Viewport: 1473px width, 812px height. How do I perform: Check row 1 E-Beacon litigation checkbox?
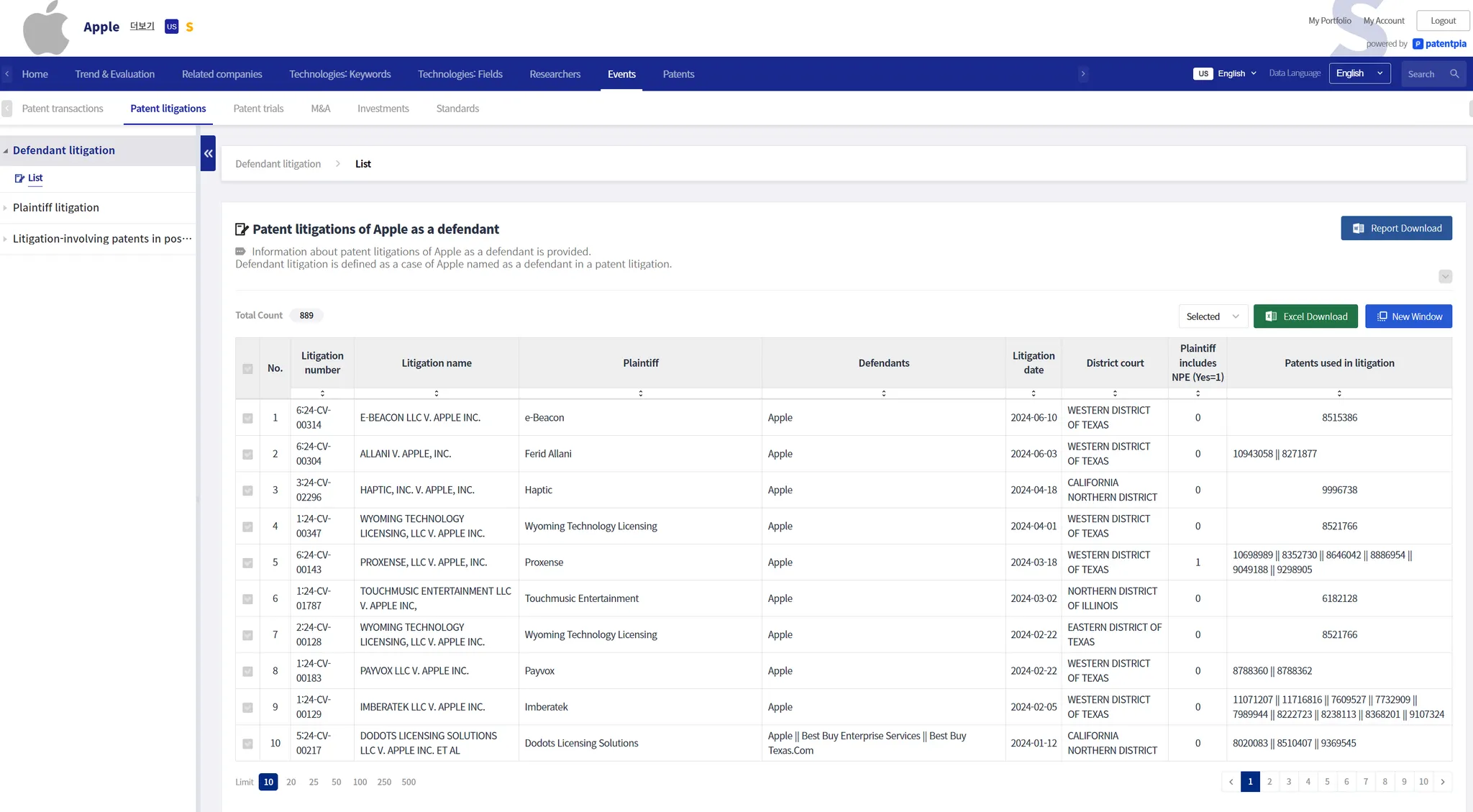247,418
